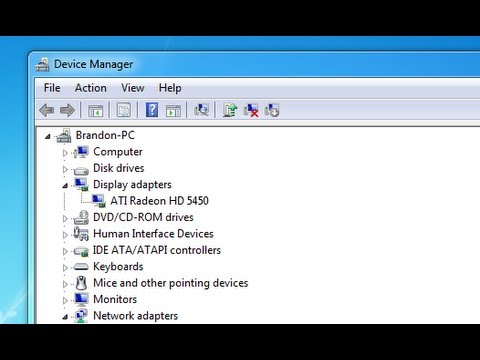Expand the Keyboards arrow
The image size is (480, 360).
tap(65, 267)
